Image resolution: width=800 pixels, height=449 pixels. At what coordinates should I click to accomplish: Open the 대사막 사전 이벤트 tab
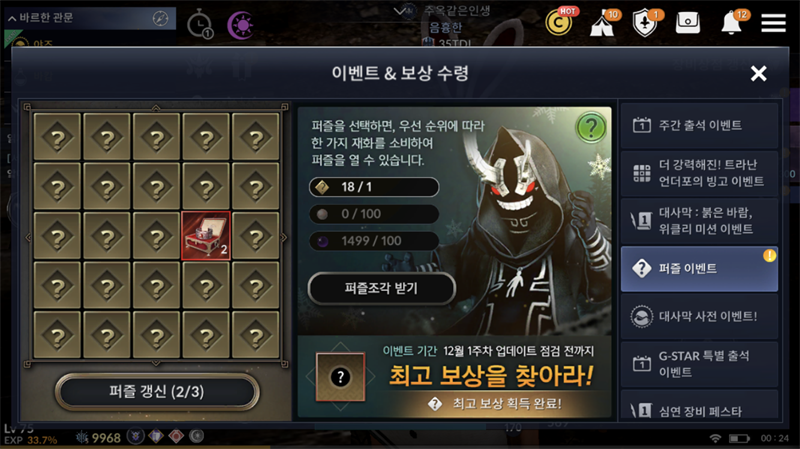699,316
